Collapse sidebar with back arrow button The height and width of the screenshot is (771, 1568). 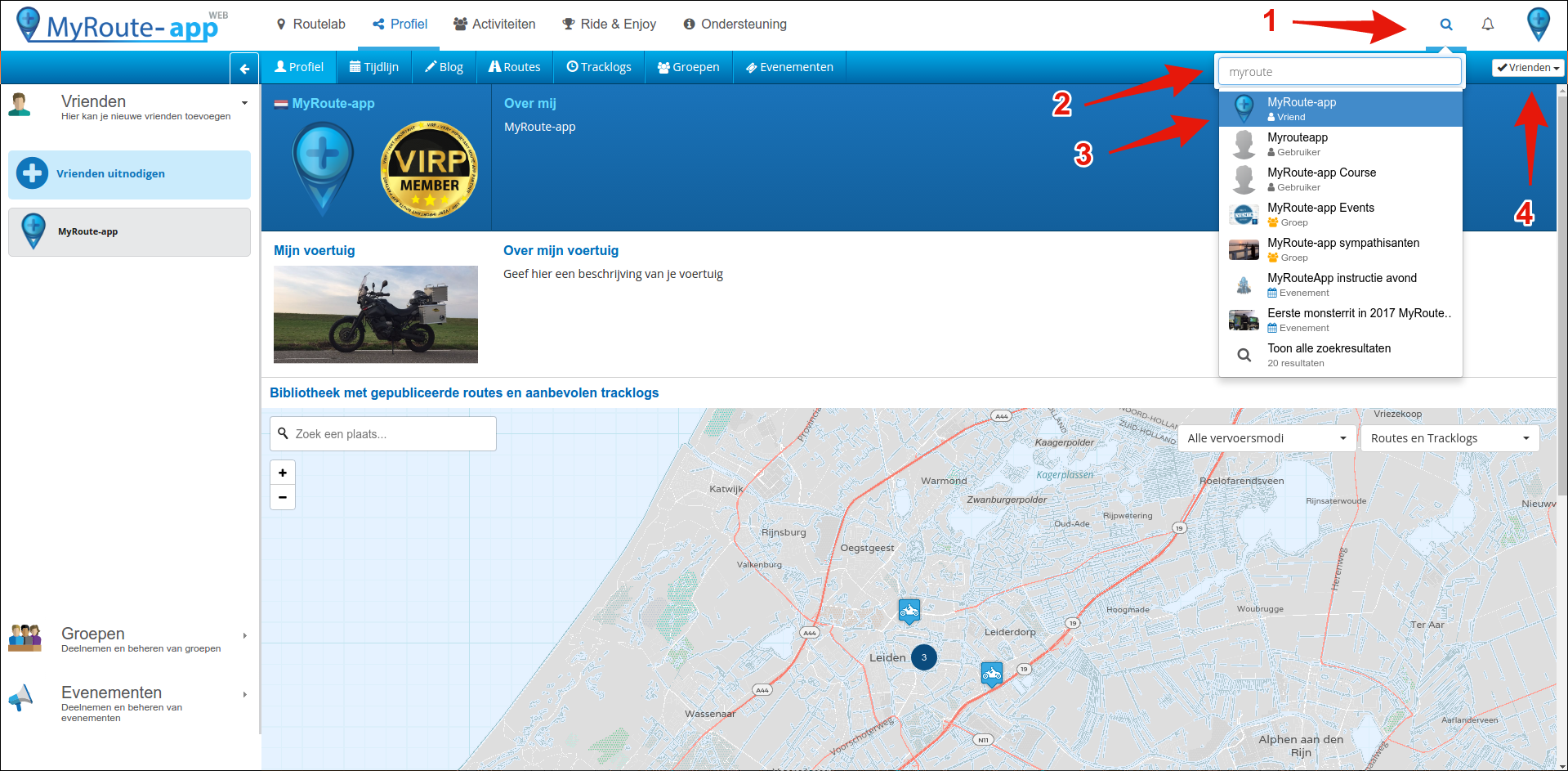pos(244,69)
